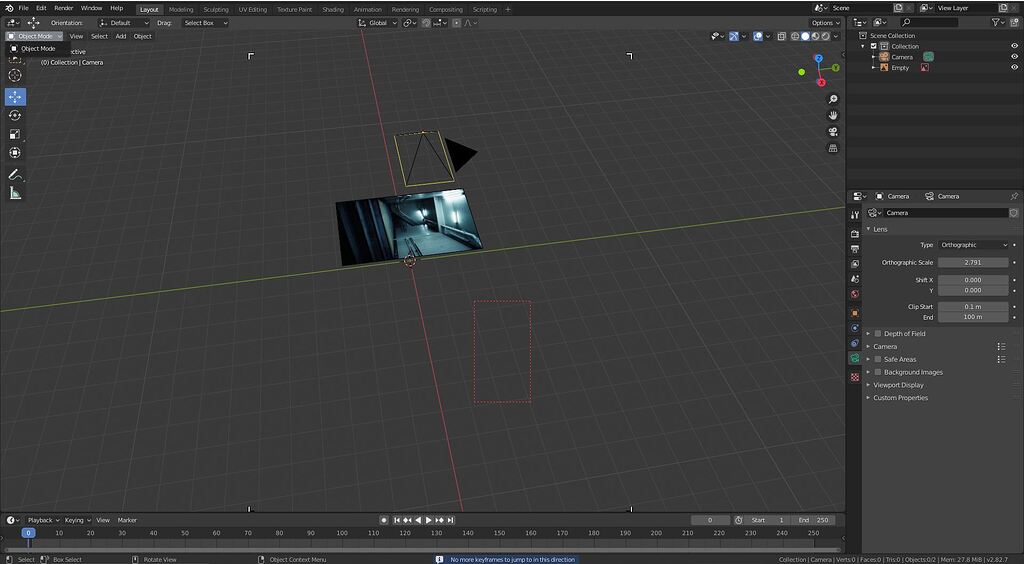Open the Render menu

click(x=63, y=8)
